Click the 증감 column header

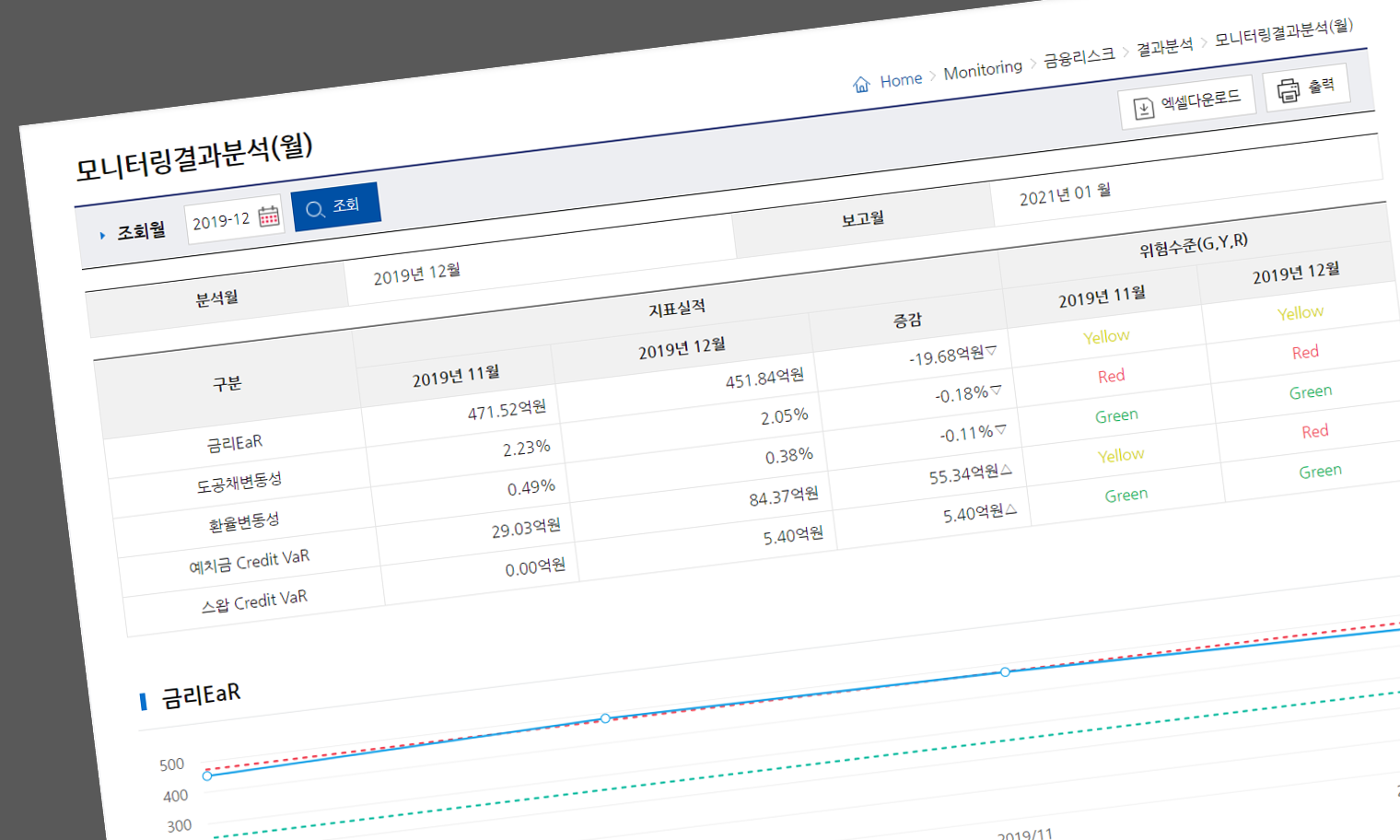907,320
